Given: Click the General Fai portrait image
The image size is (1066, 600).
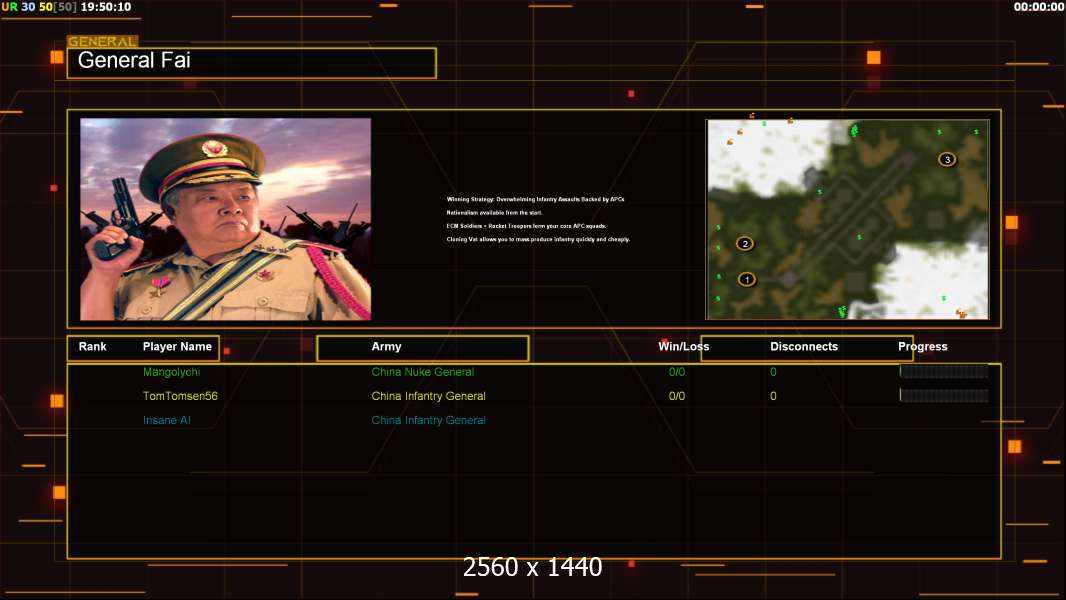Looking at the screenshot, I should pyautogui.click(x=225, y=219).
